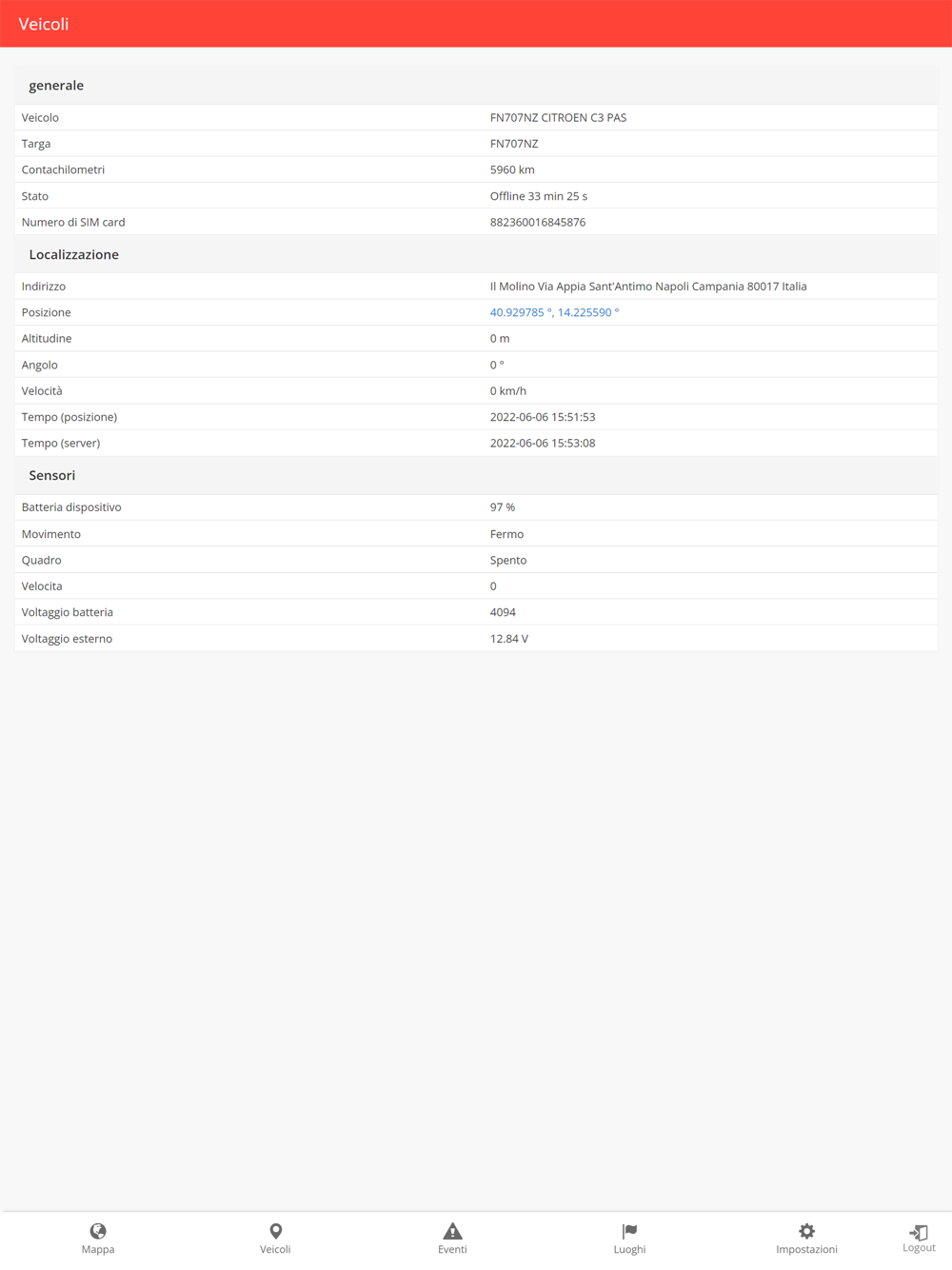The width and height of the screenshot is (952, 1270).
Task: Select external voltage 12.84 V
Action: pos(509,639)
